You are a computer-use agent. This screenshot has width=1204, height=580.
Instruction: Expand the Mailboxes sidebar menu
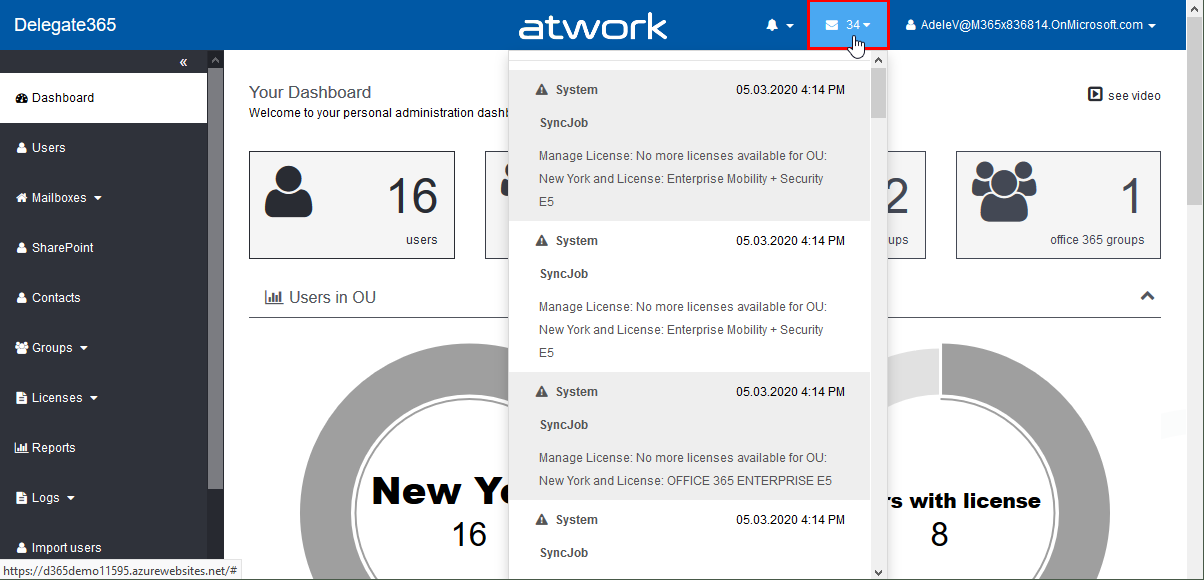coord(104,198)
